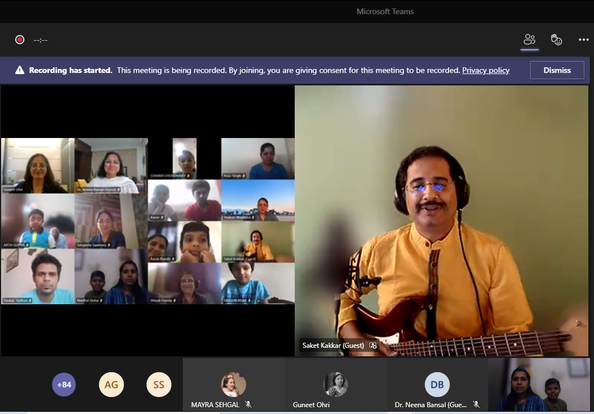This screenshot has width=594, height=414.
Task: Click Guneet Ohri's profile picture
Action: click(335, 384)
